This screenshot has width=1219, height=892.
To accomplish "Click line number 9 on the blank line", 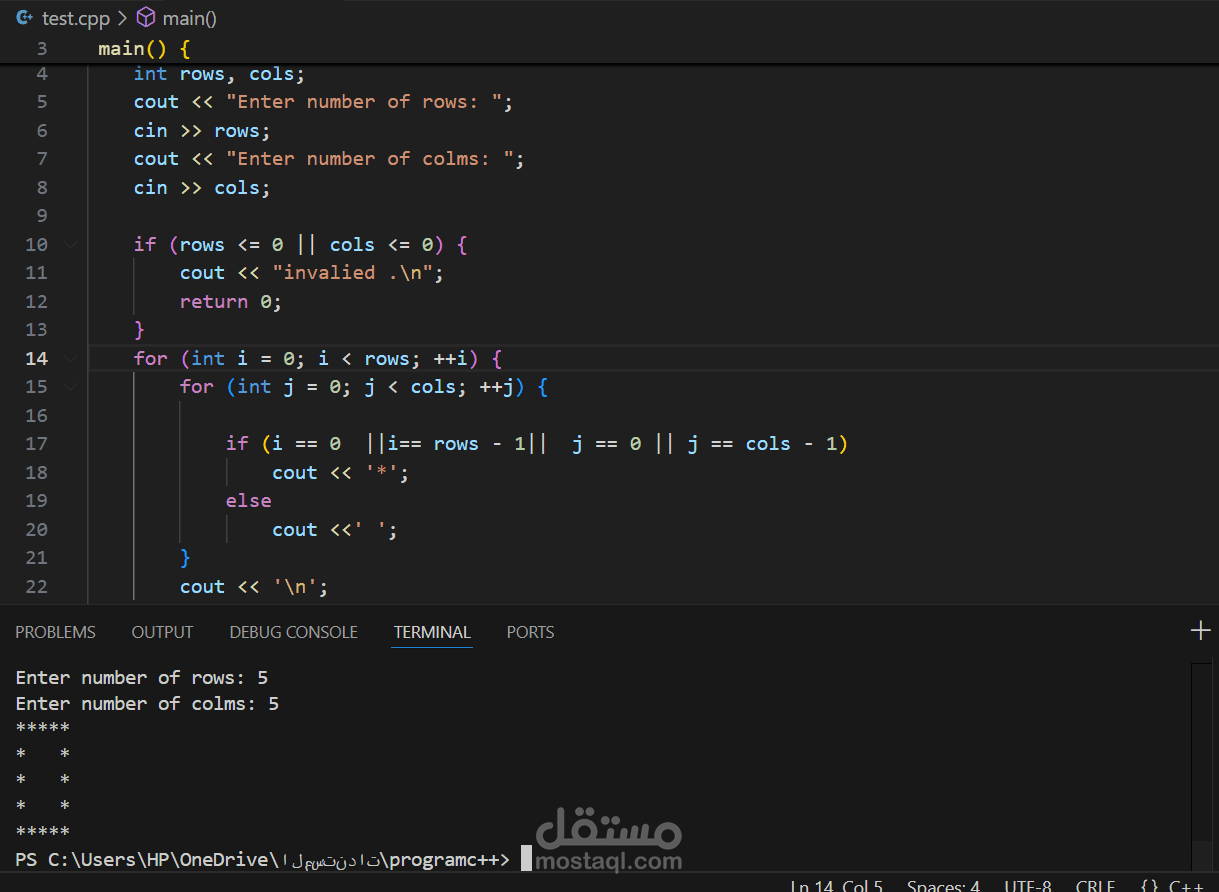I will [42, 215].
